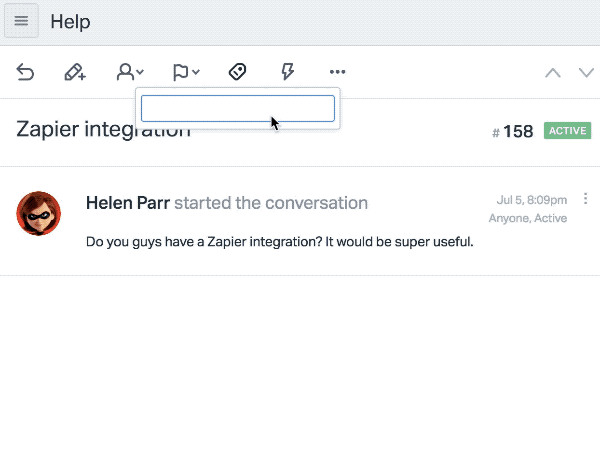The height and width of the screenshot is (474, 600).
Task: Run a workflow via the lightning bolt icon
Action: pyautogui.click(x=287, y=72)
